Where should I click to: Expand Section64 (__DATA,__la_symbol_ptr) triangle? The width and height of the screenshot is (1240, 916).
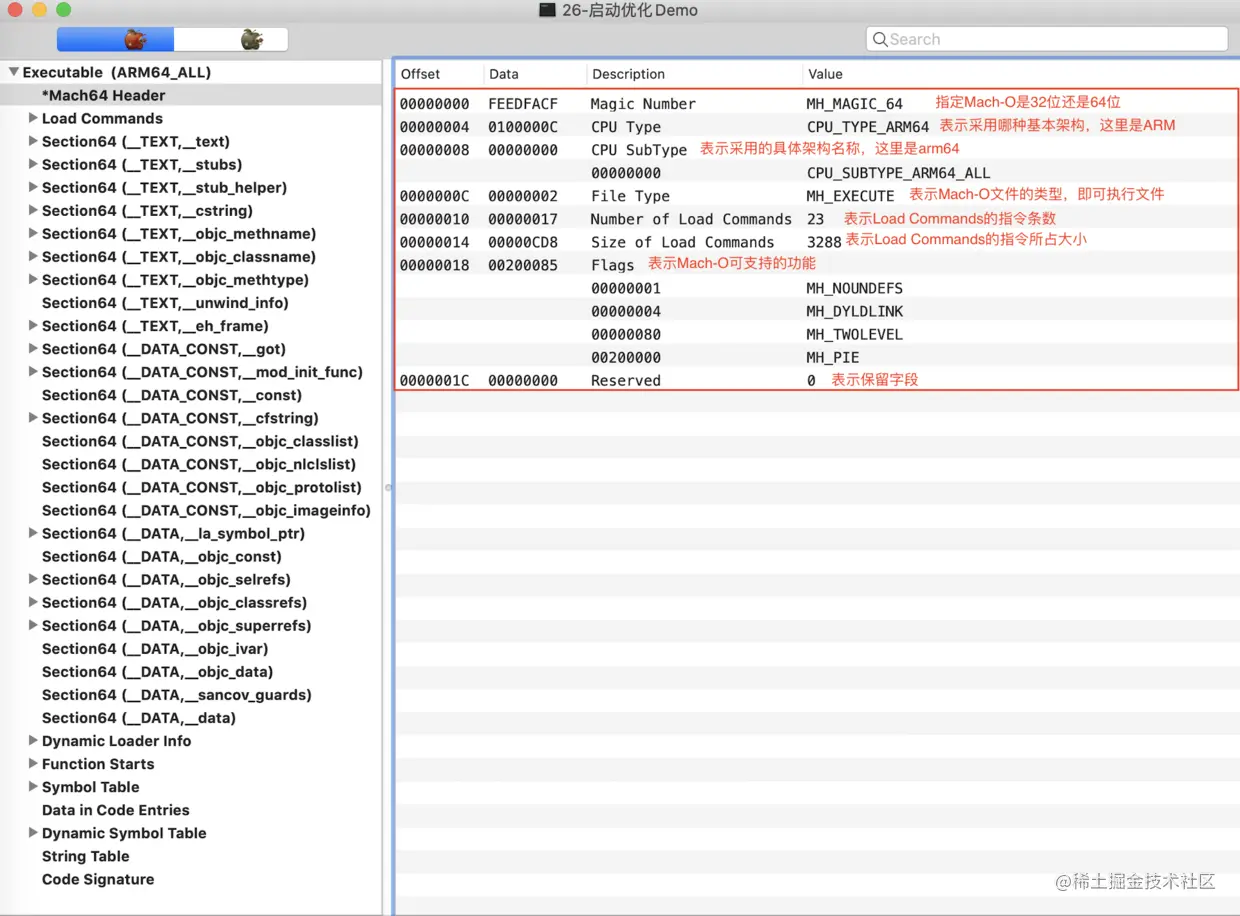(x=33, y=533)
